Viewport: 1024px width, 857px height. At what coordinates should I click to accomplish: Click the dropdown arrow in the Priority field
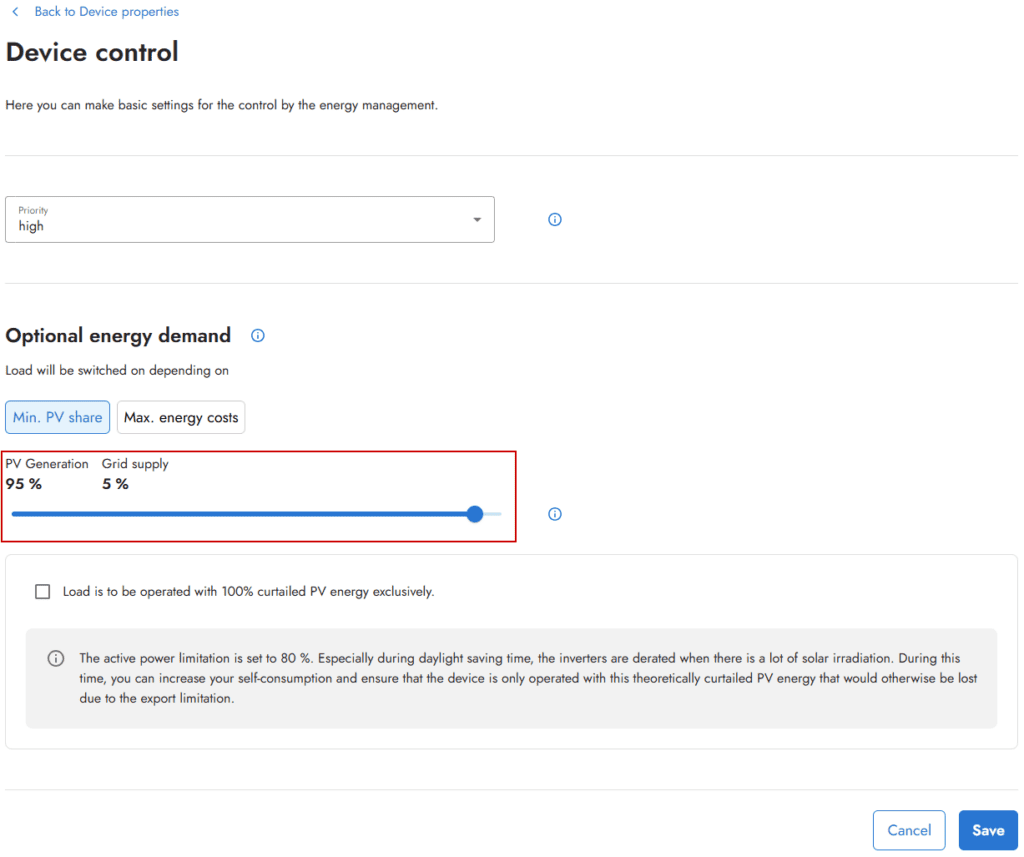coord(477,219)
